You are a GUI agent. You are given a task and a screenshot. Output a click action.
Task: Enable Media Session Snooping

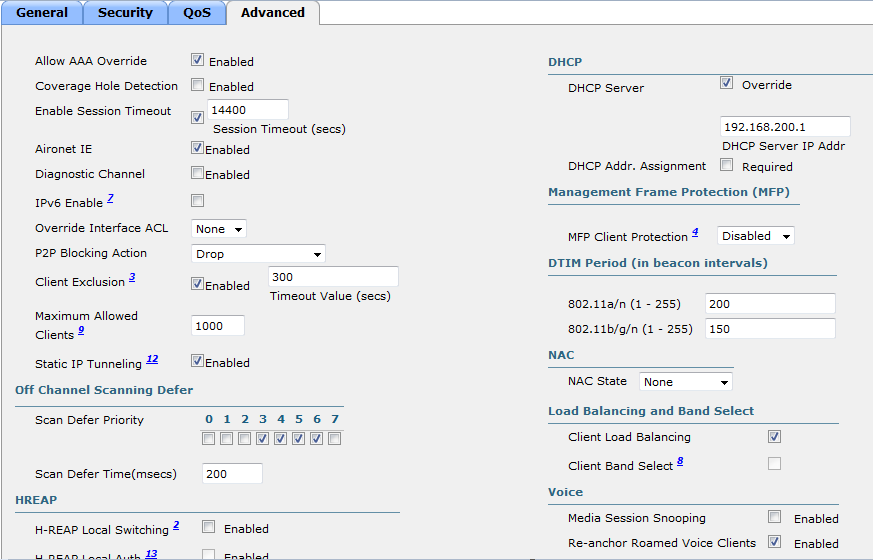(774, 517)
